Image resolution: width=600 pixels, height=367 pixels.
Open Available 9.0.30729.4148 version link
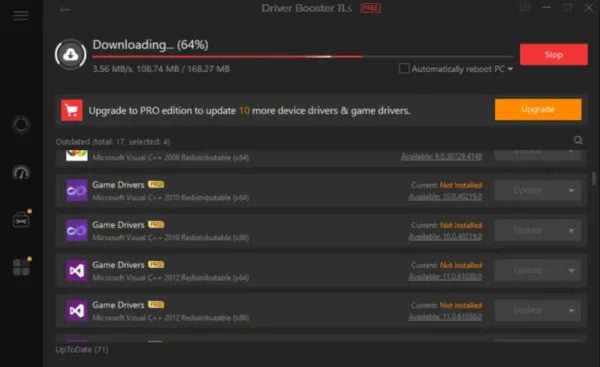tap(441, 157)
